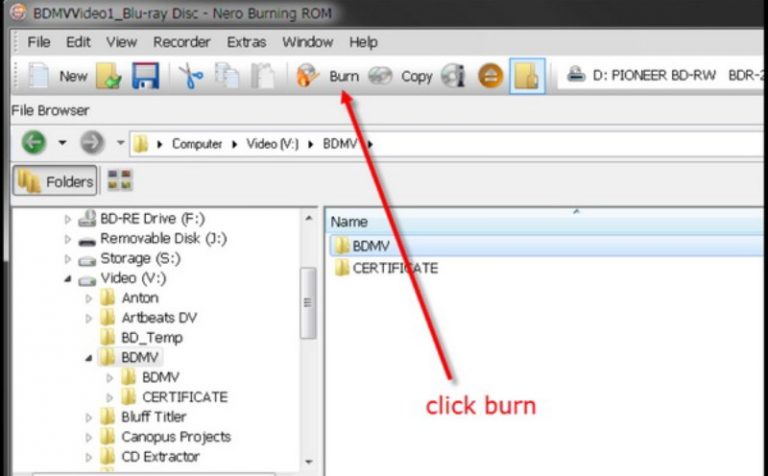Collapse the Video (V:) node
768x476 pixels.
[68, 279]
